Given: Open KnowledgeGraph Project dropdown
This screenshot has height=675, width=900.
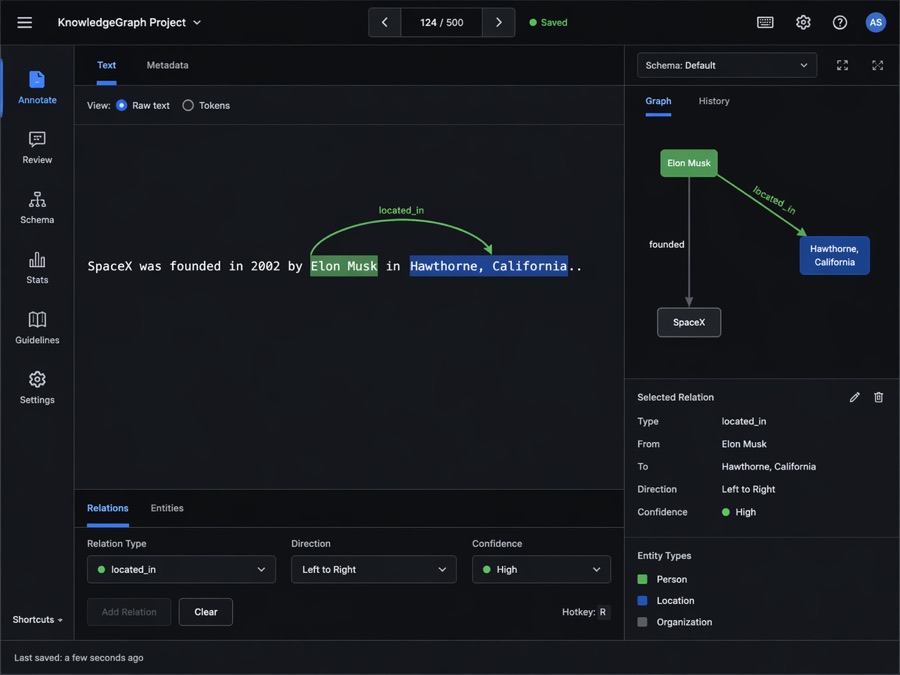Looking at the screenshot, I should [x=129, y=22].
